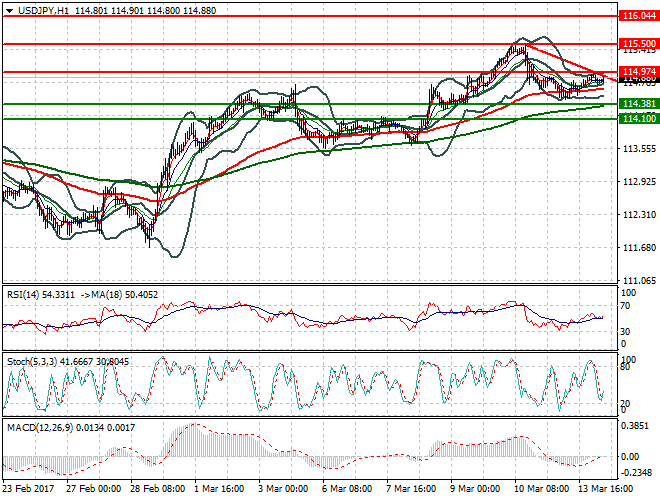The width and height of the screenshot is (660, 500).
Task: Click the 9 Mar 00:00 time label
Action: pyautogui.click(x=475, y=489)
